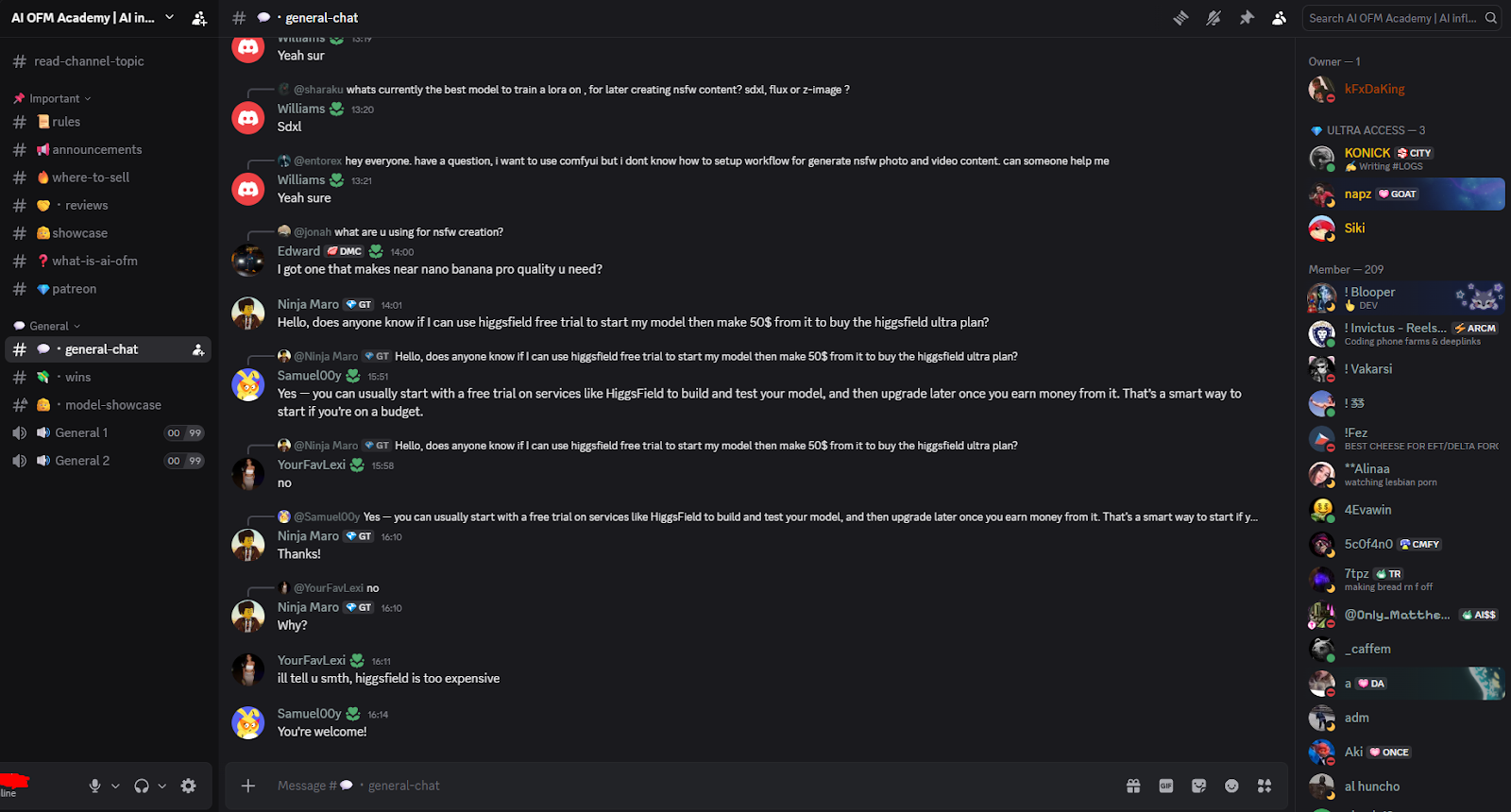Toggle the member list visibility
The image size is (1511, 812).
1280,18
